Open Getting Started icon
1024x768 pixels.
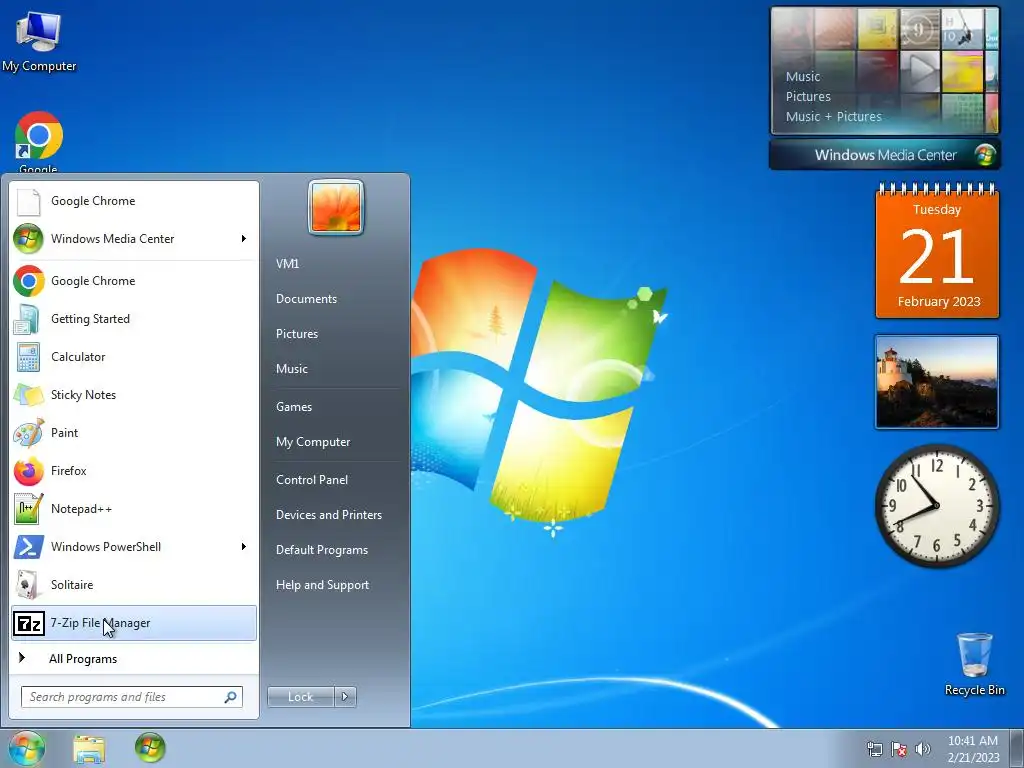[x=28, y=319]
